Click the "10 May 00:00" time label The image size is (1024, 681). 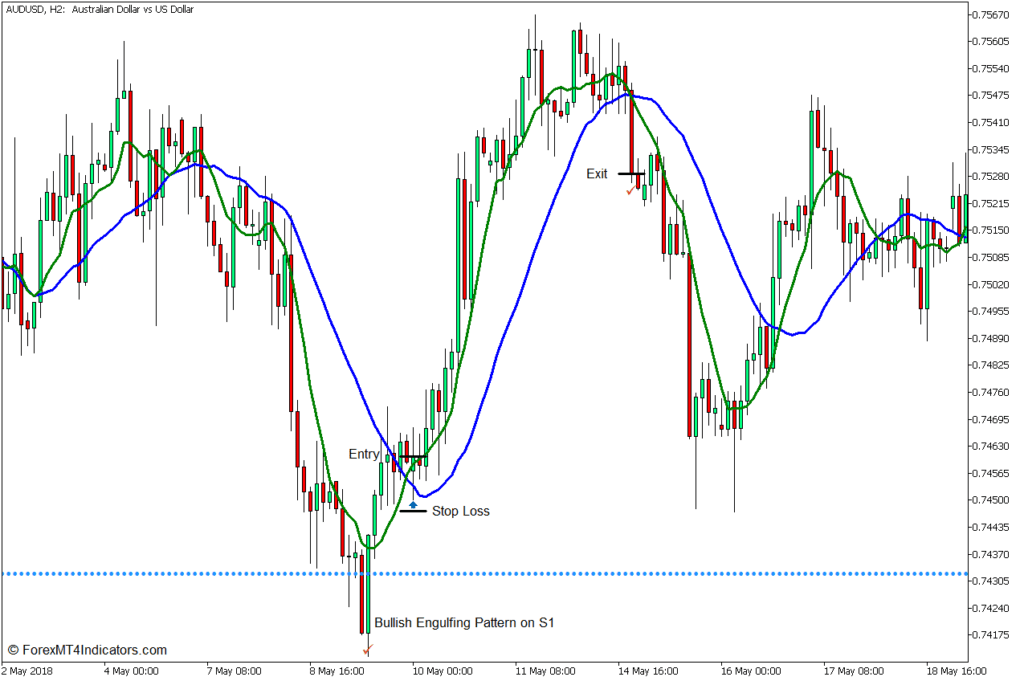pos(443,670)
